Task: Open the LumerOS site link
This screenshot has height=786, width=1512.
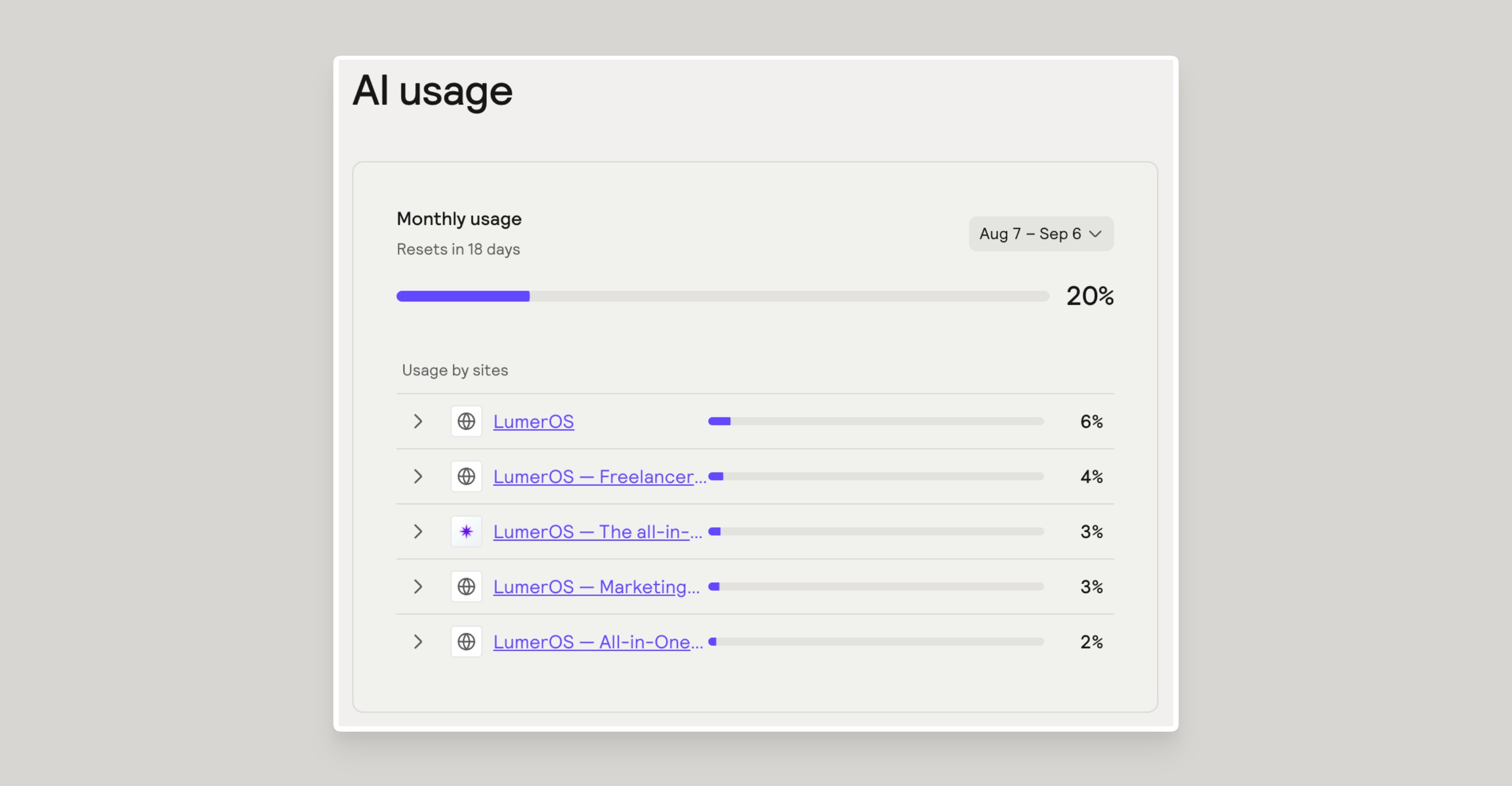Action: (534, 421)
